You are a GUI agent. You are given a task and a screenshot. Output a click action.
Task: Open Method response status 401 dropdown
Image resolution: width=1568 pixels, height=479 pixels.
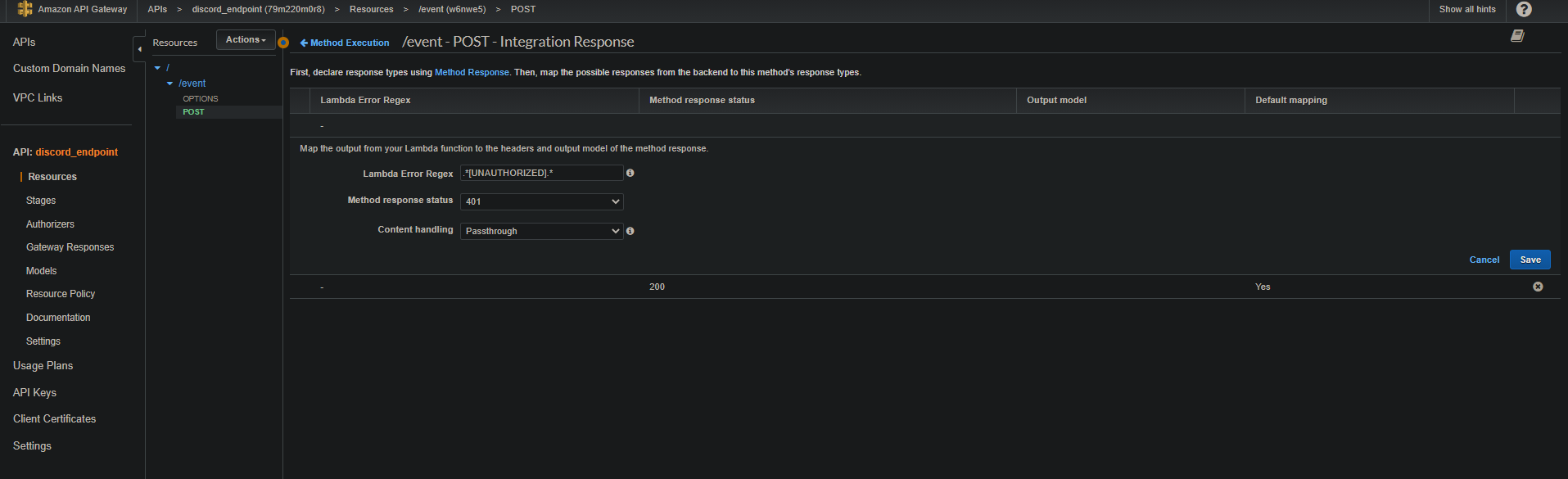(x=541, y=201)
